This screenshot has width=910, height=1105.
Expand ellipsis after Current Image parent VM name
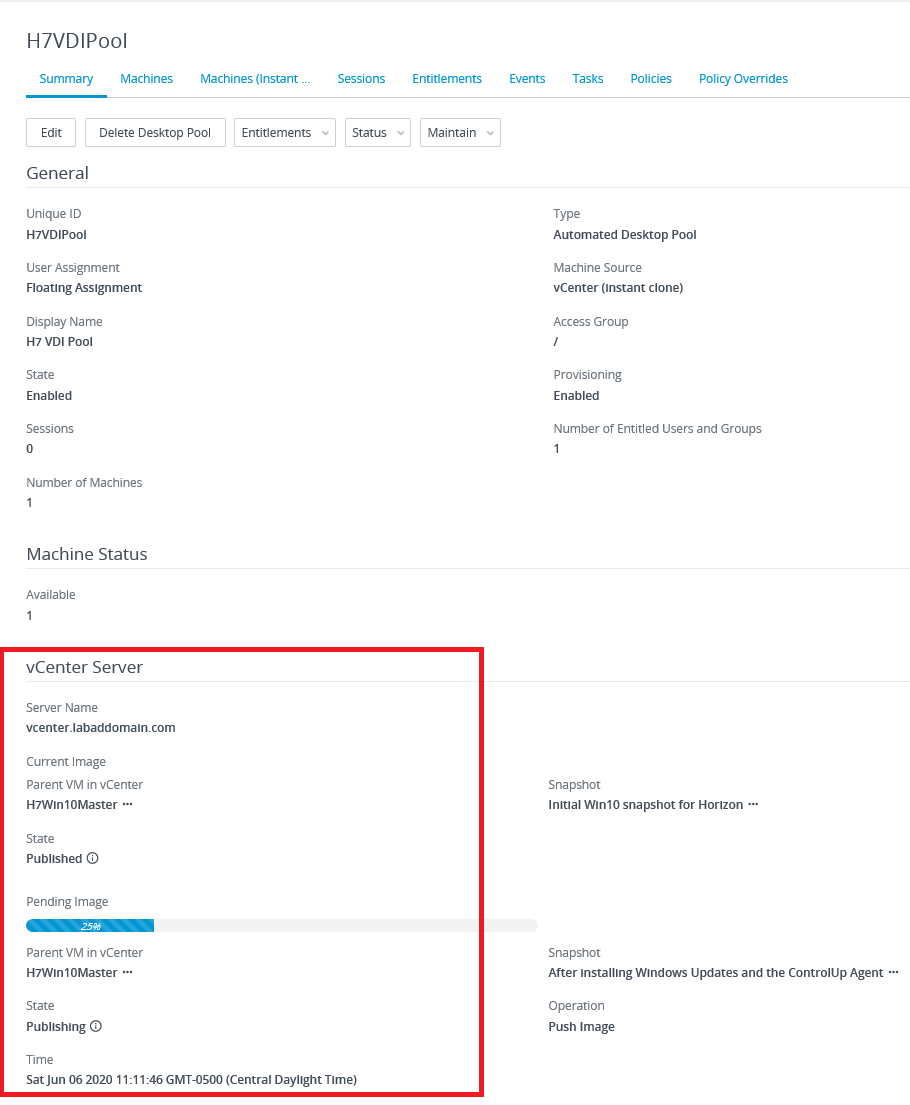(127, 805)
